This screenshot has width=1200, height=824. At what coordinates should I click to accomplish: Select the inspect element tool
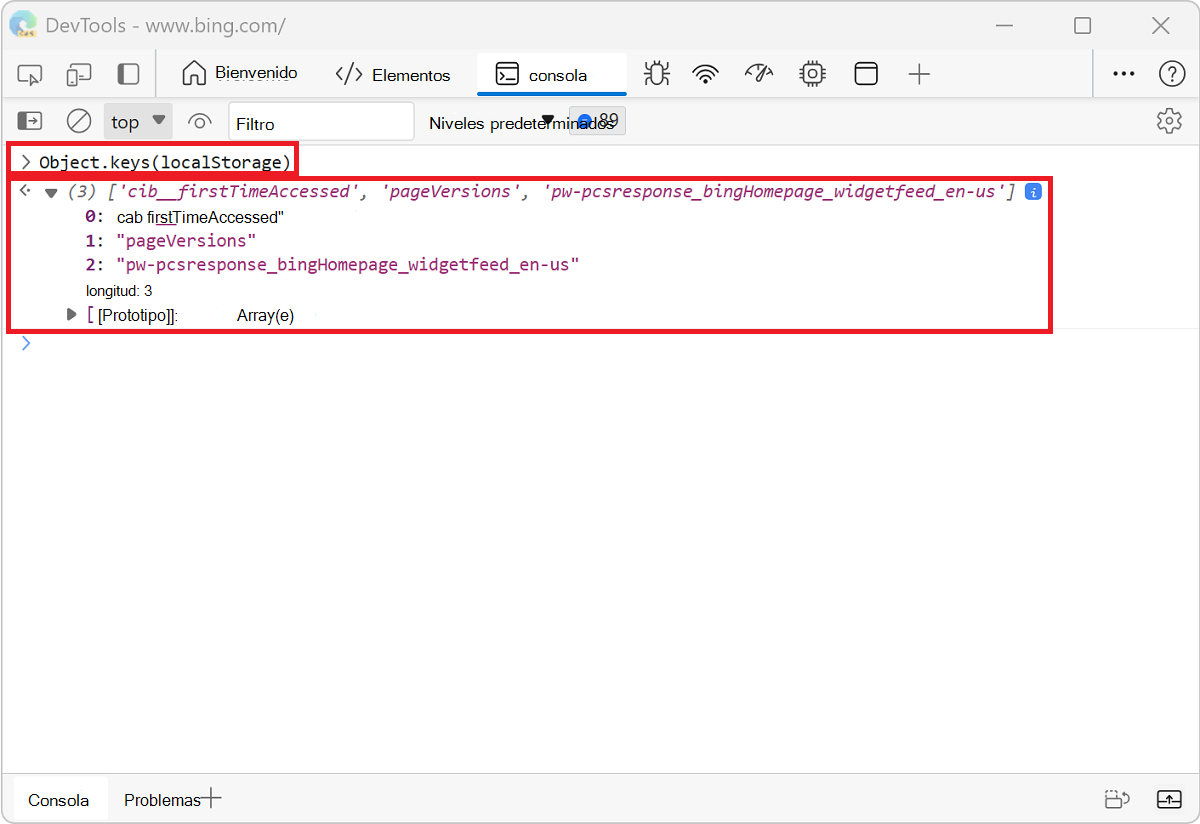click(30, 73)
